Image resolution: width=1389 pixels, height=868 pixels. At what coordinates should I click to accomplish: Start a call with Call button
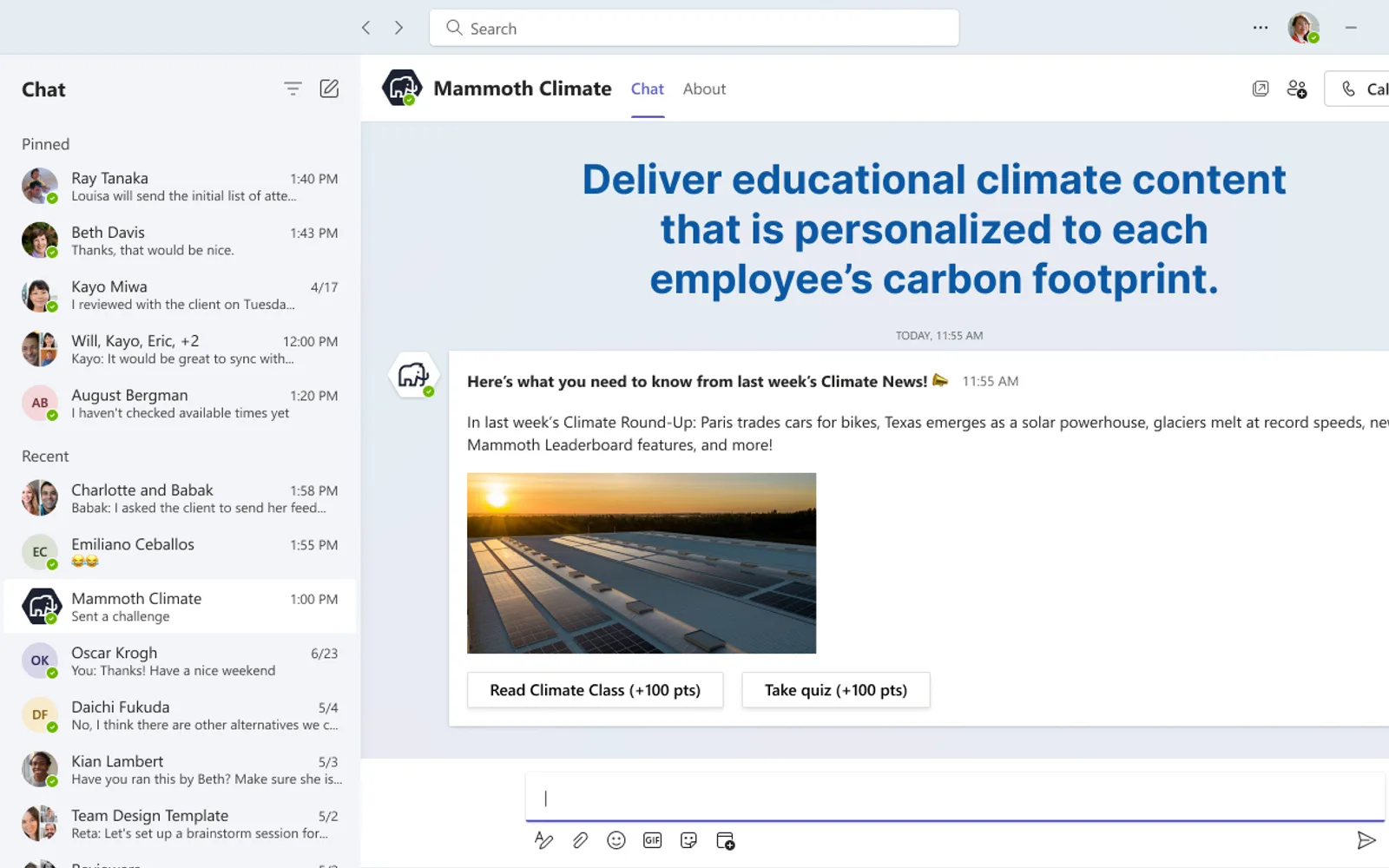(1357, 89)
